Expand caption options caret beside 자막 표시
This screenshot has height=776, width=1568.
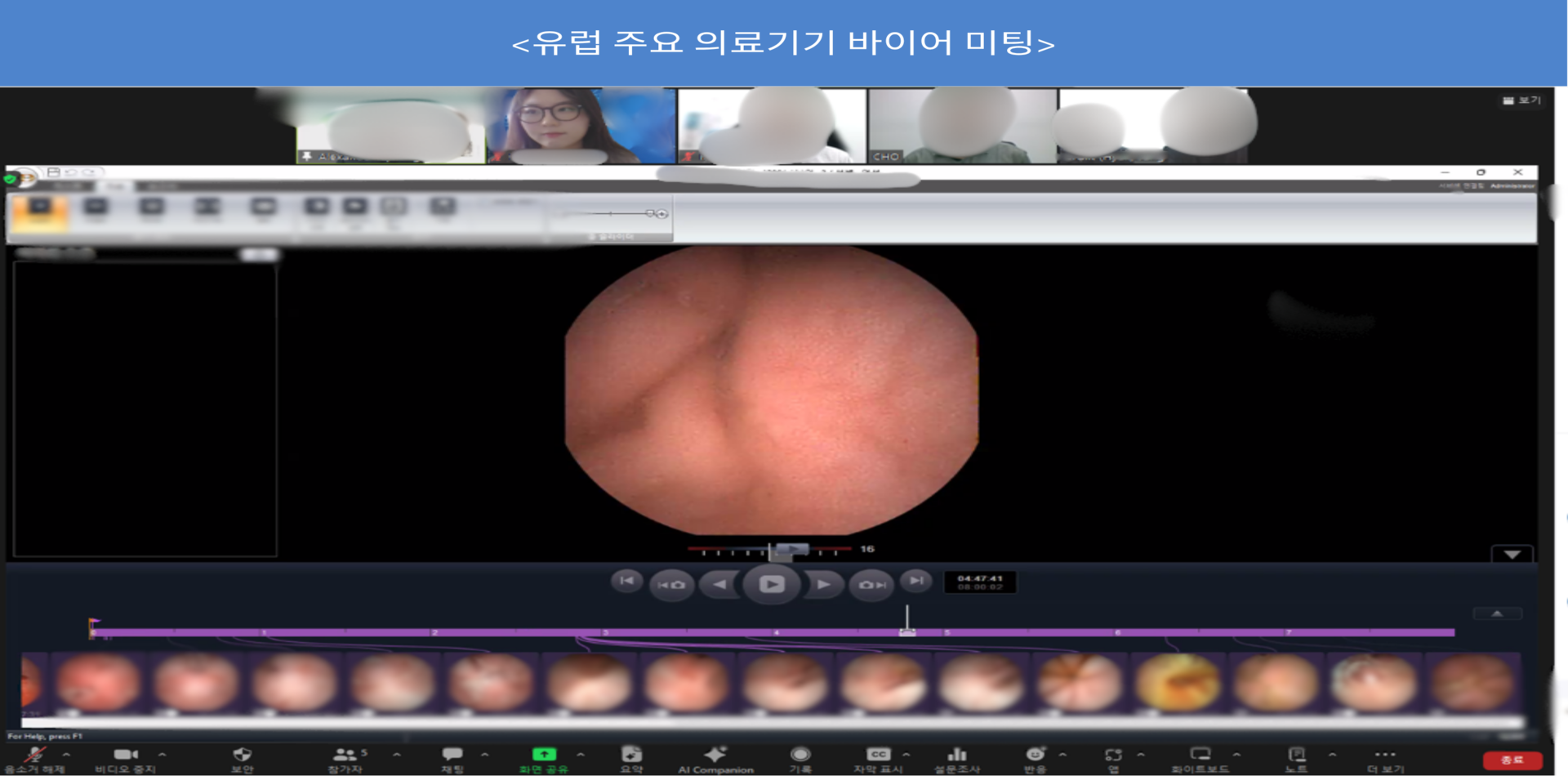906,755
